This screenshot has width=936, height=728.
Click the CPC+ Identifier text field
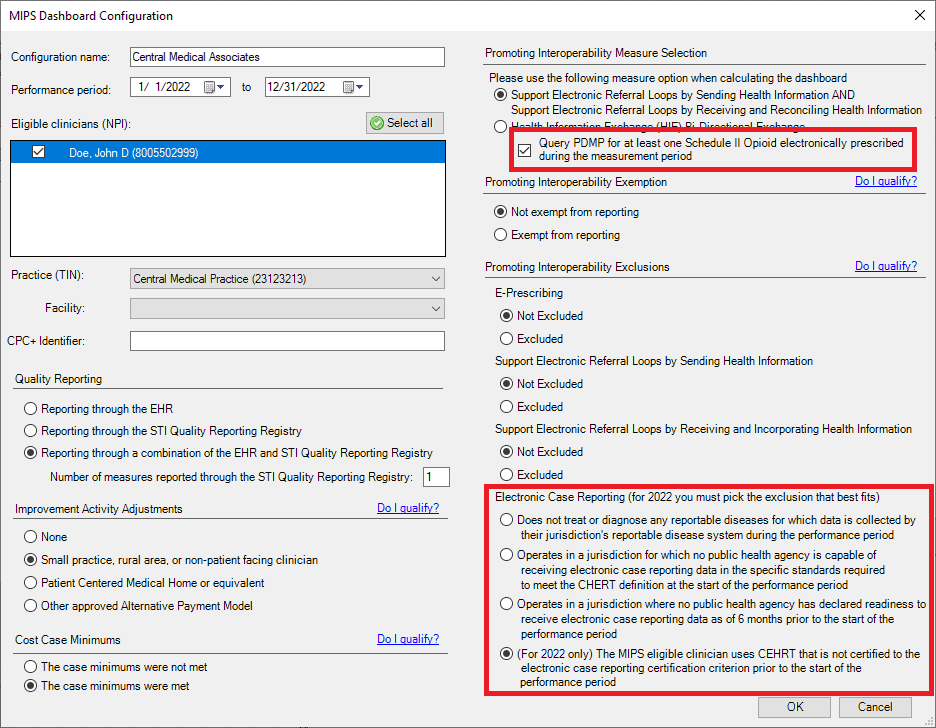(286, 341)
